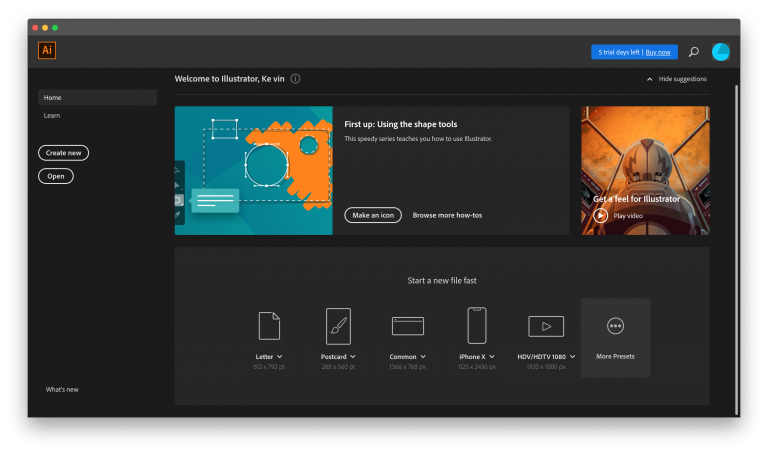
Task: Click the macOS green zoom window button
Action: (55, 27)
